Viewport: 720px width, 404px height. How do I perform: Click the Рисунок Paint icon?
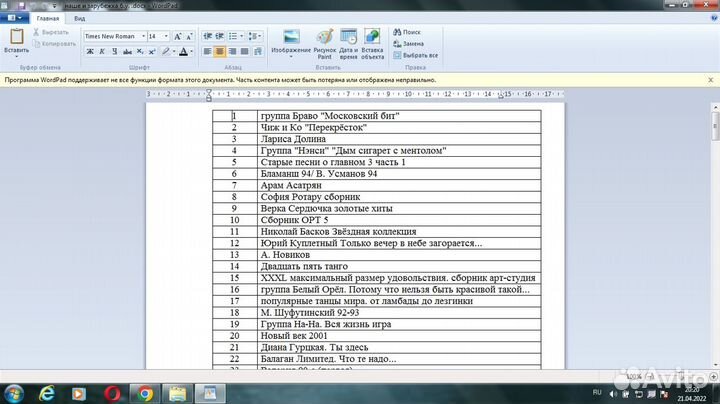click(325, 42)
